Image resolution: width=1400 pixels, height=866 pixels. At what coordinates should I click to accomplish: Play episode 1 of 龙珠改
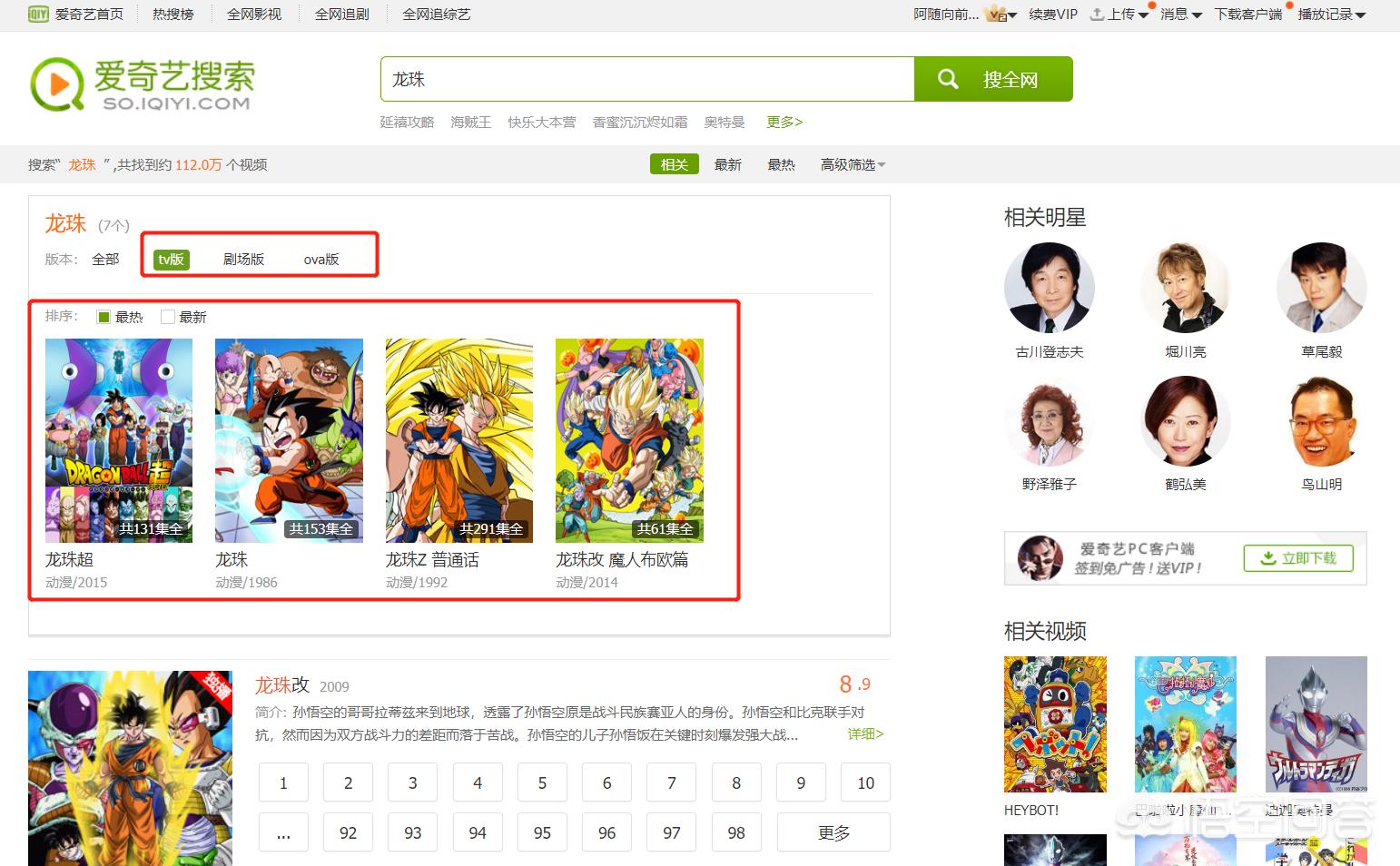pos(283,782)
